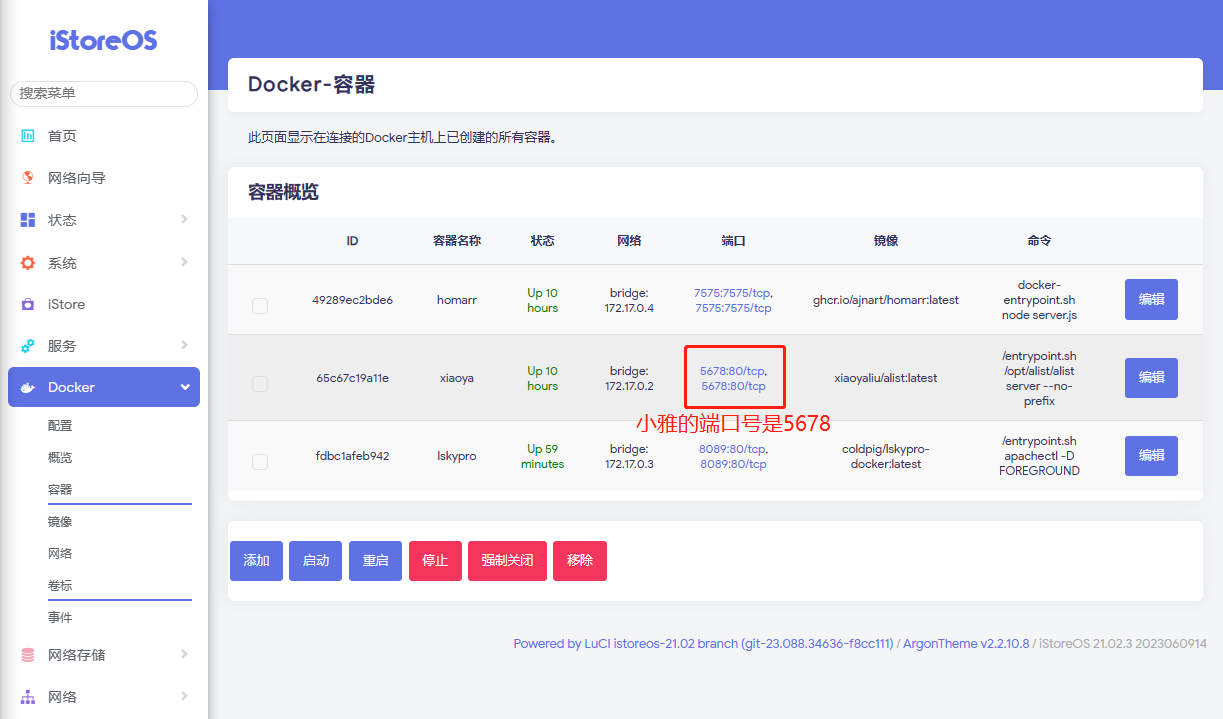Open xiaoya first 5678:80/tcp port link
The height and width of the screenshot is (719, 1223).
click(733, 371)
